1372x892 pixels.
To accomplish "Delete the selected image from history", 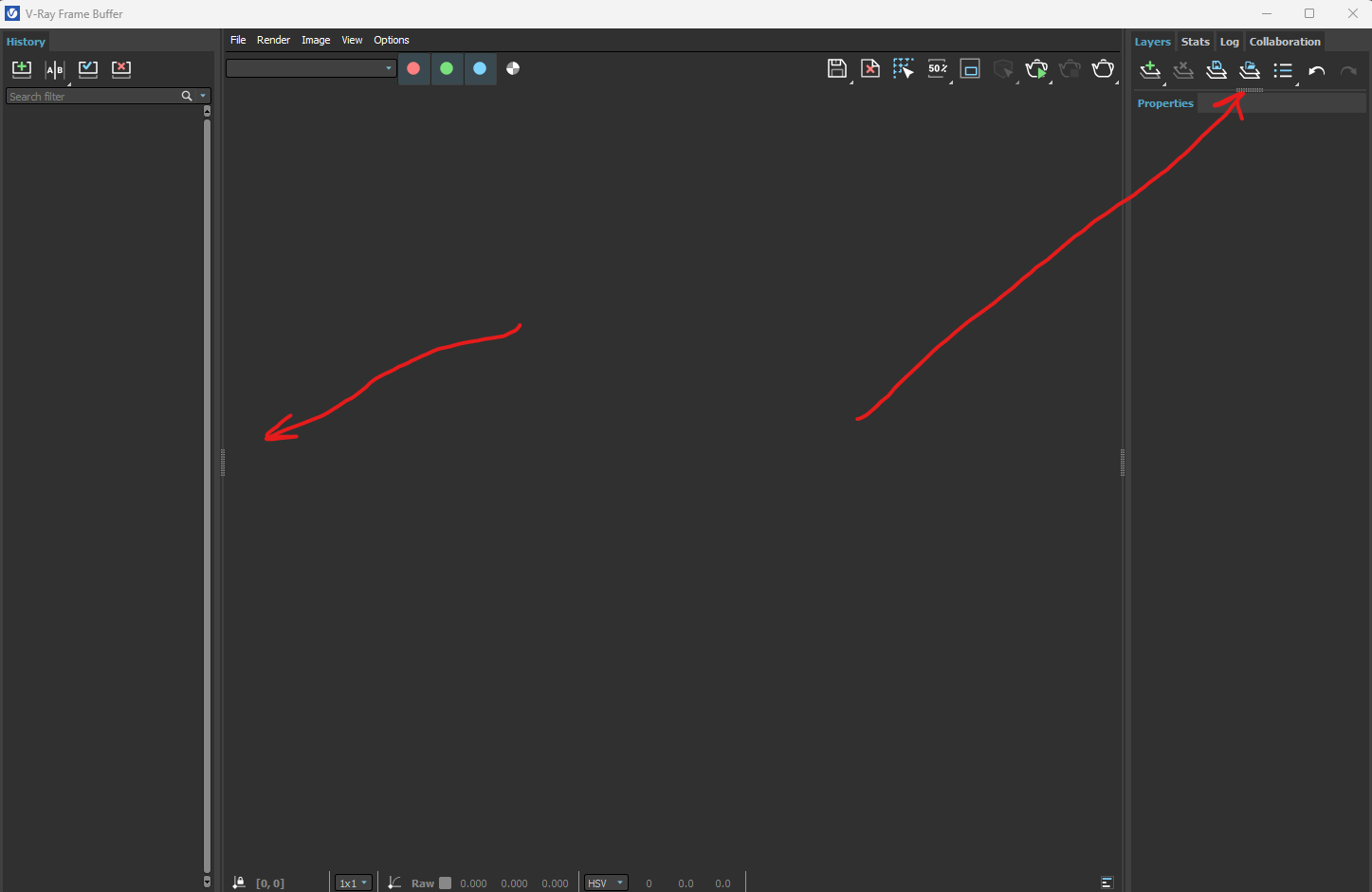I will [121, 68].
